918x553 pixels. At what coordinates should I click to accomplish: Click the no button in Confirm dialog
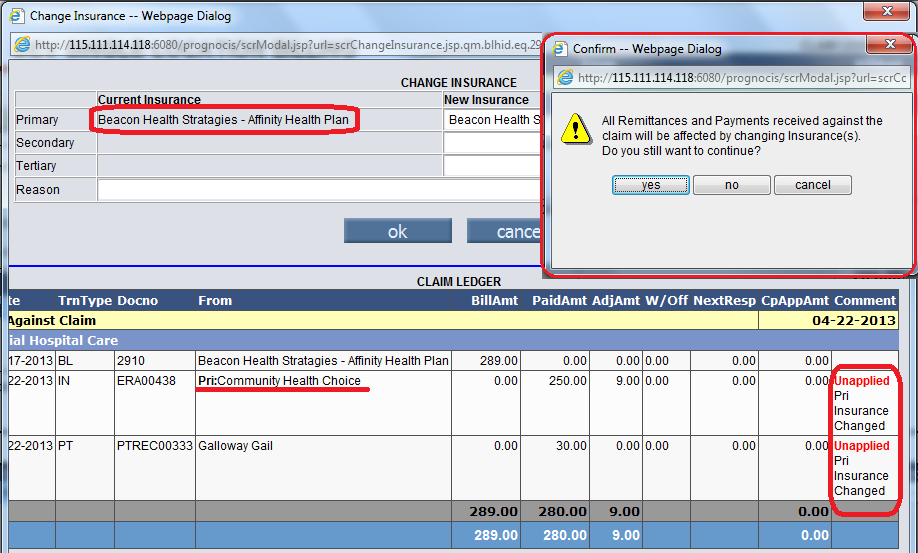(731, 185)
